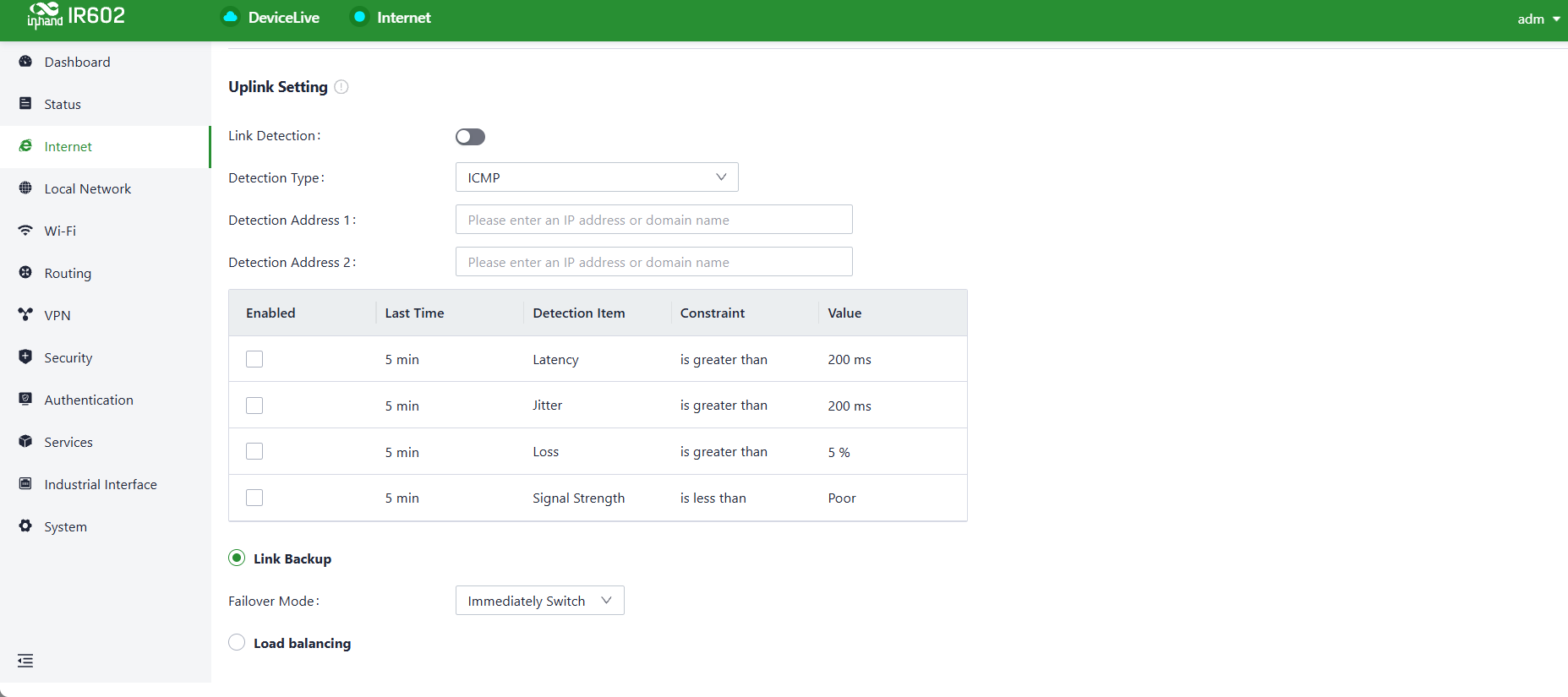Open the Security menu entry
The image size is (1568, 697).
tap(105, 358)
